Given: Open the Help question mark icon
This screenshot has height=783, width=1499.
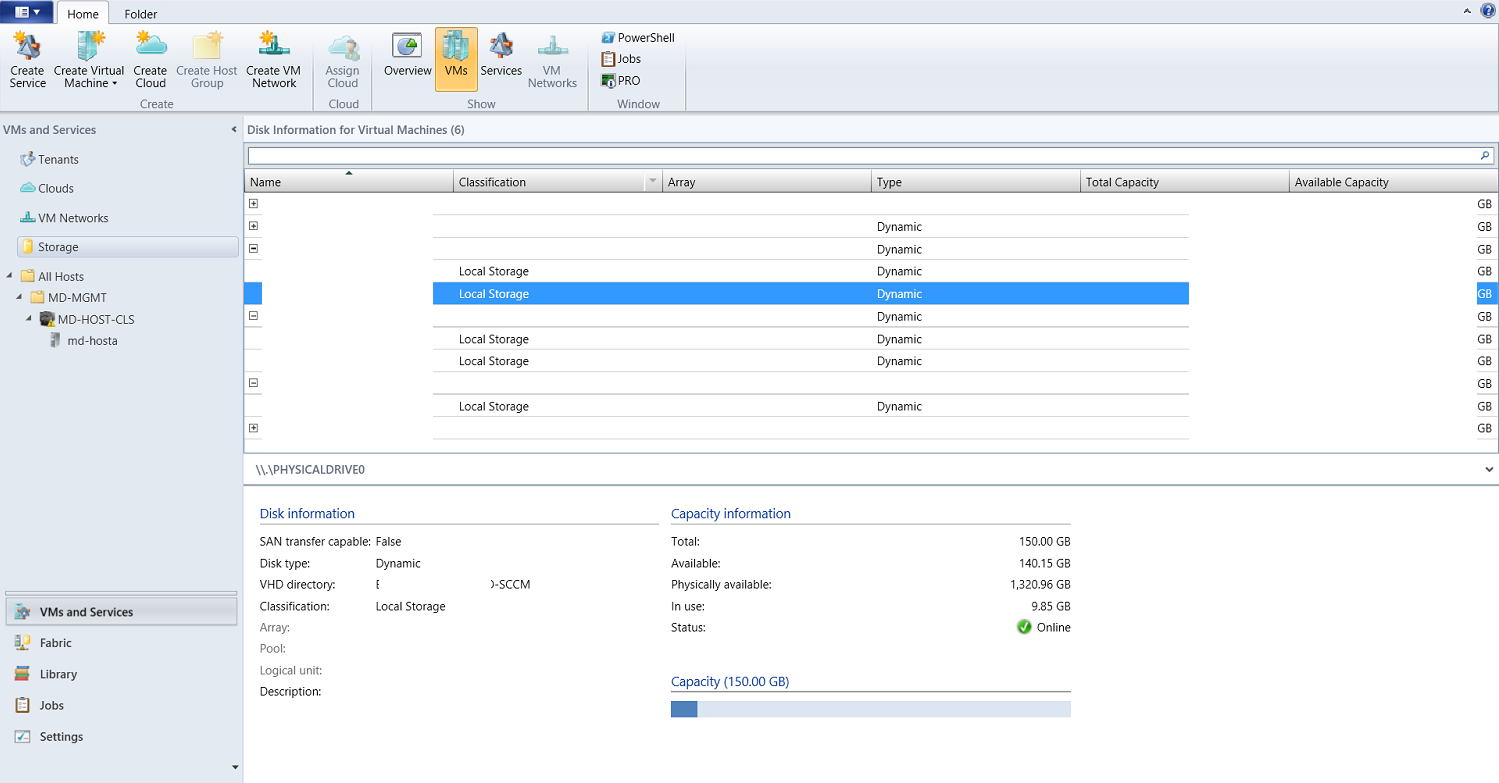Looking at the screenshot, I should point(1487,10).
